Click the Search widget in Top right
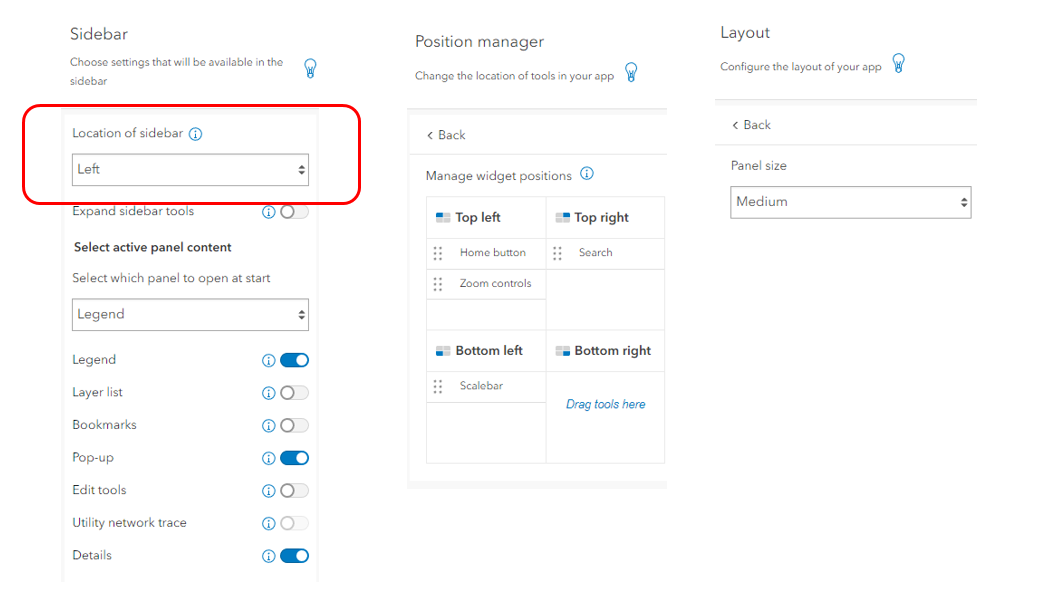Image resolution: width=1039 pixels, height=600 pixels. (594, 253)
